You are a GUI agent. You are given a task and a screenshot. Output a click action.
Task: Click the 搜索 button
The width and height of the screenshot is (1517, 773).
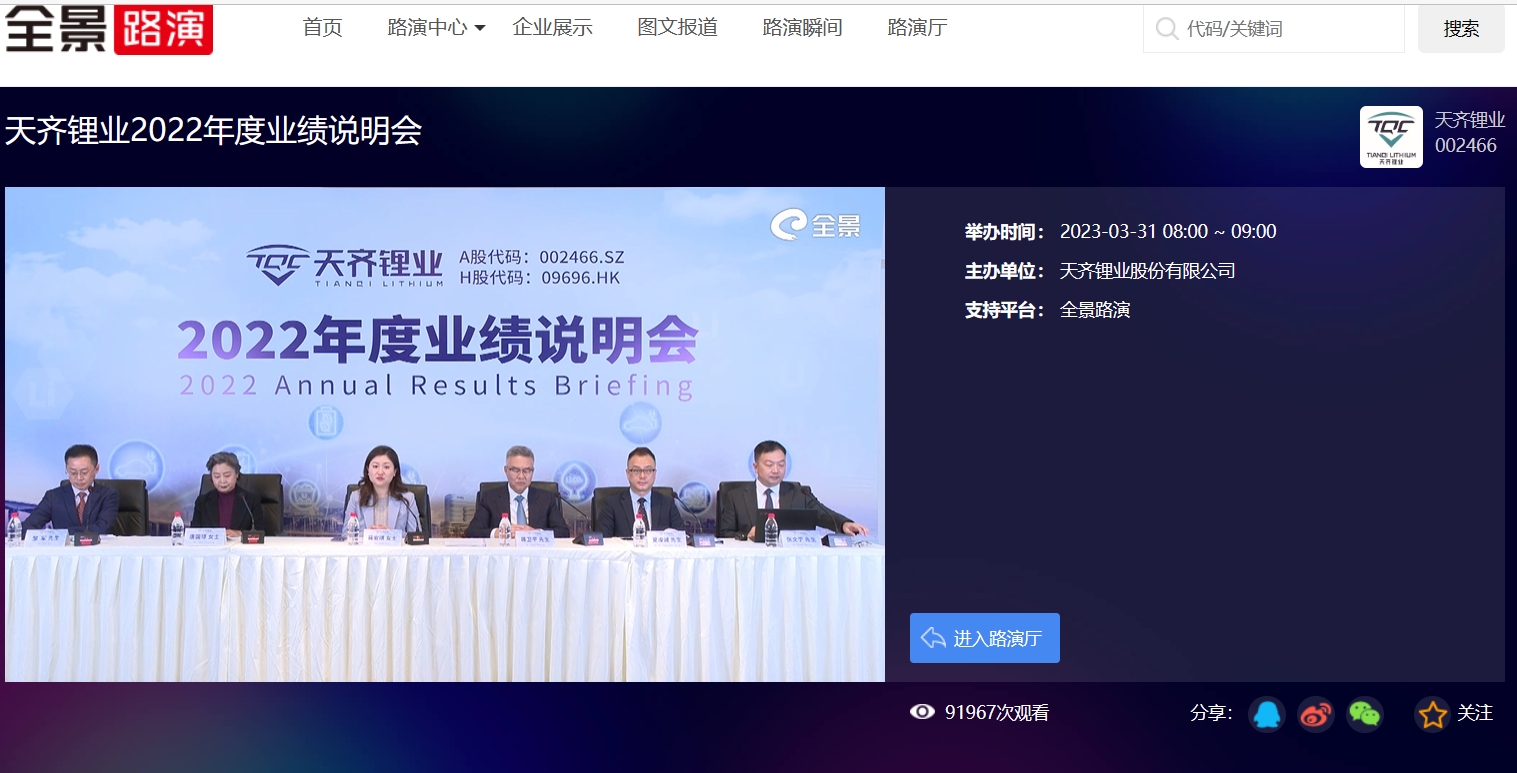(1461, 29)
